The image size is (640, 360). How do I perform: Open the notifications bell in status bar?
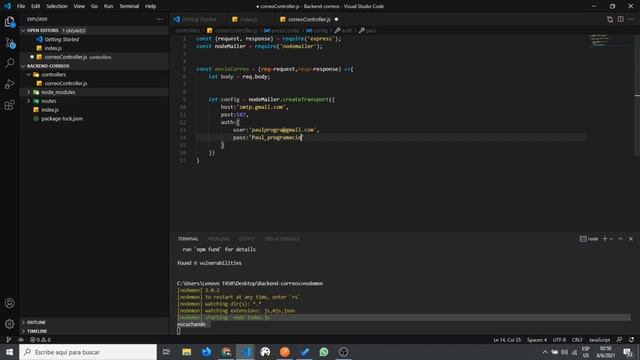[631, 340]
